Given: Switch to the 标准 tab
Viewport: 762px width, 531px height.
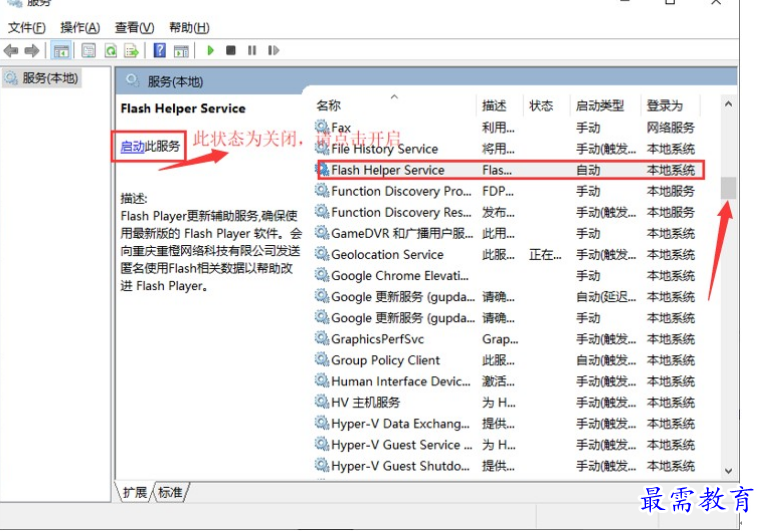Looking at the screenshot, I should click(x=171, y=492).
